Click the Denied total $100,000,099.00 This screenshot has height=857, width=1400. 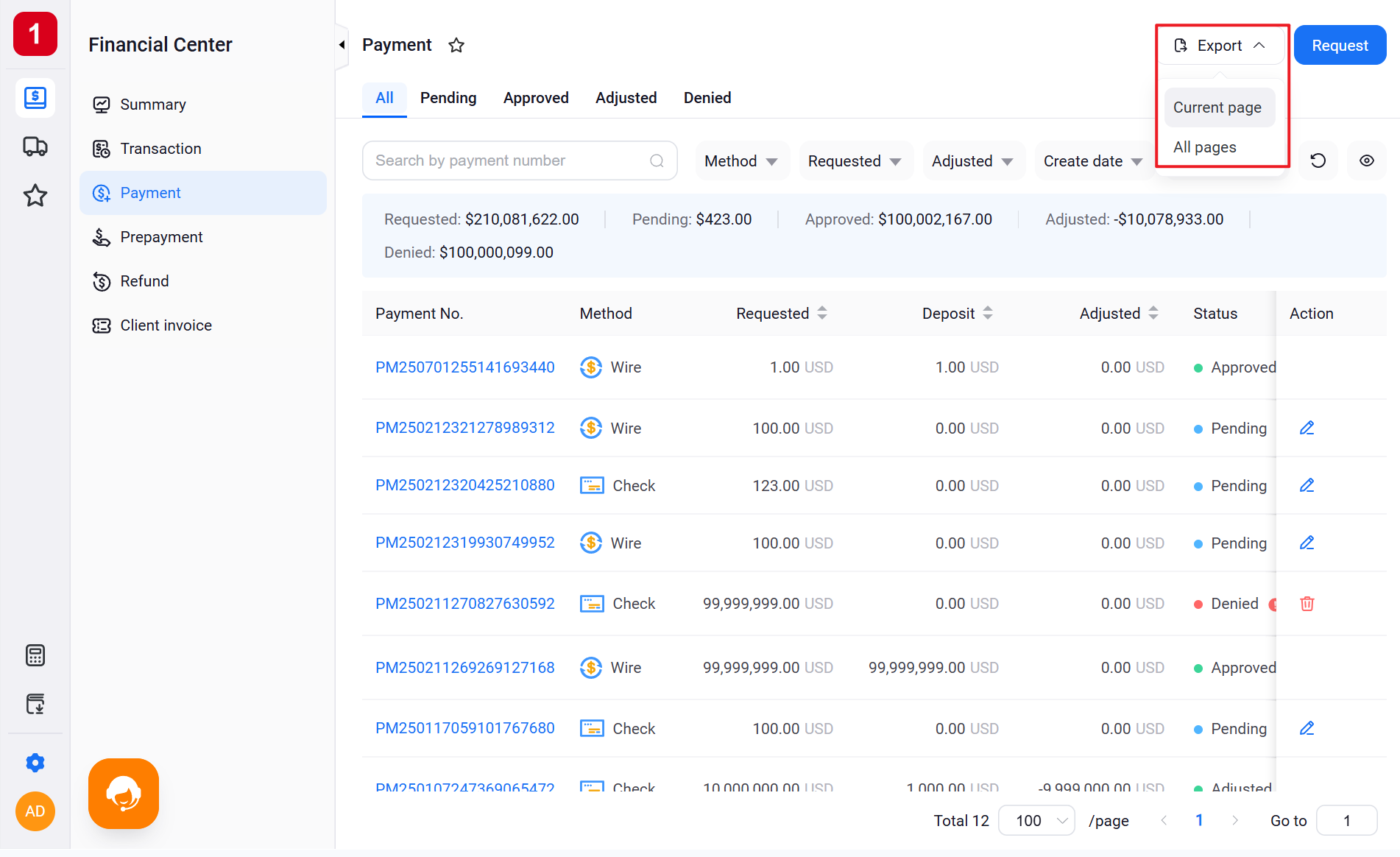click(x=496, y=253)
